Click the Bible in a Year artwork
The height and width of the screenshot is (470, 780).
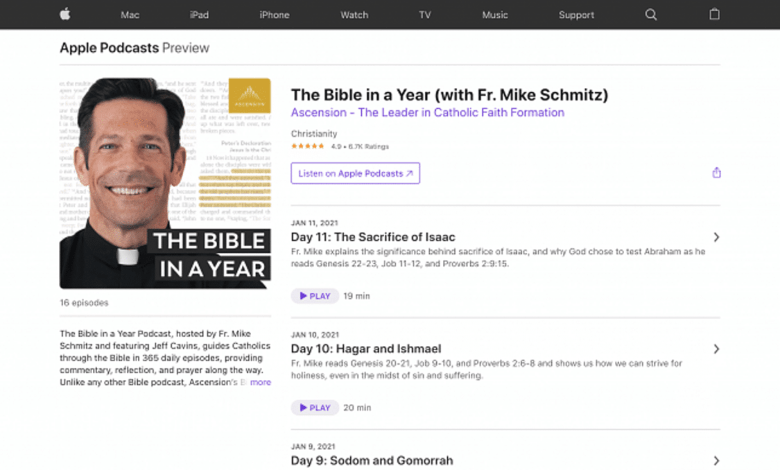(x=165, y=183)
